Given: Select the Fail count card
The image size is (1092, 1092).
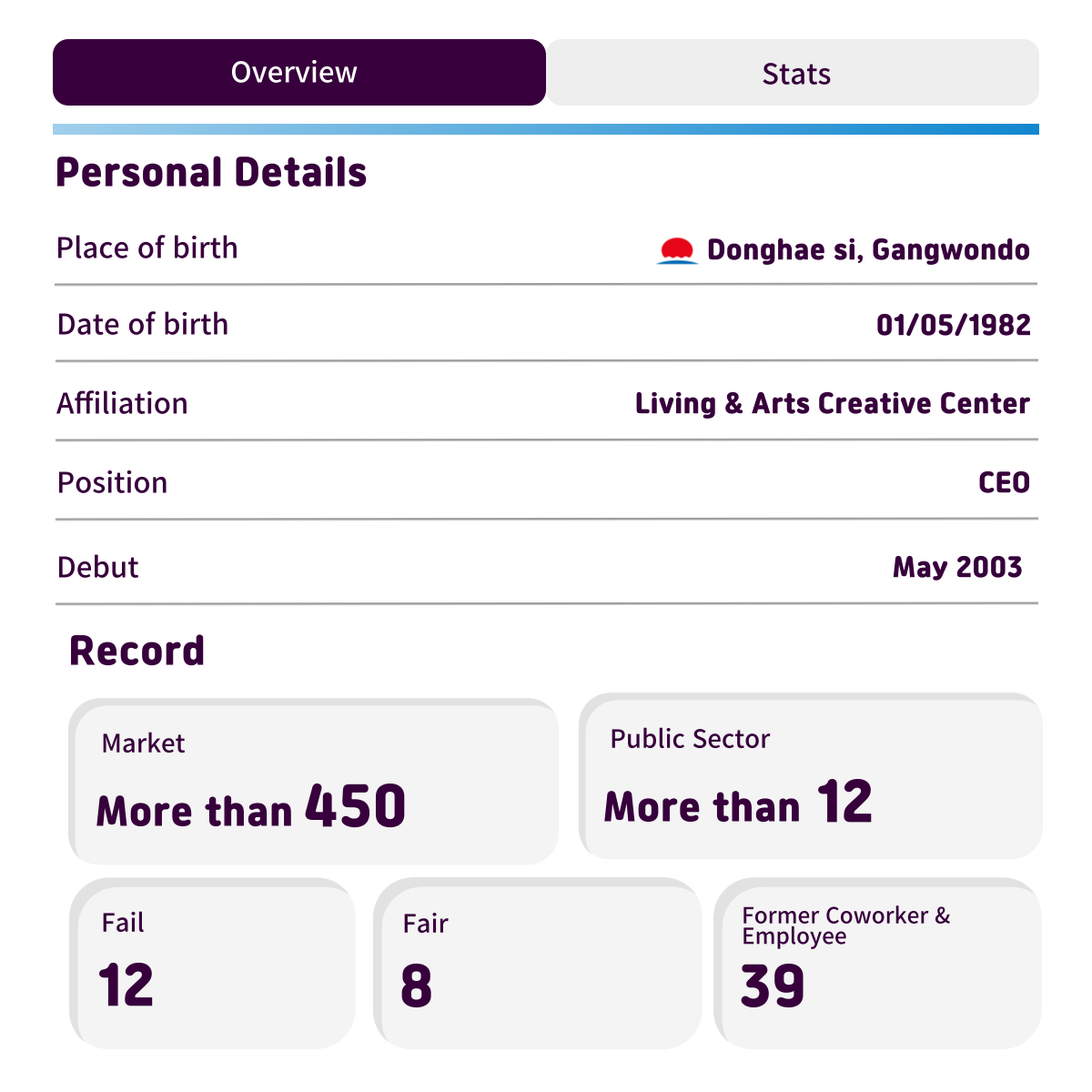Looking at the screenshot, I should click(x=212, y=964).
